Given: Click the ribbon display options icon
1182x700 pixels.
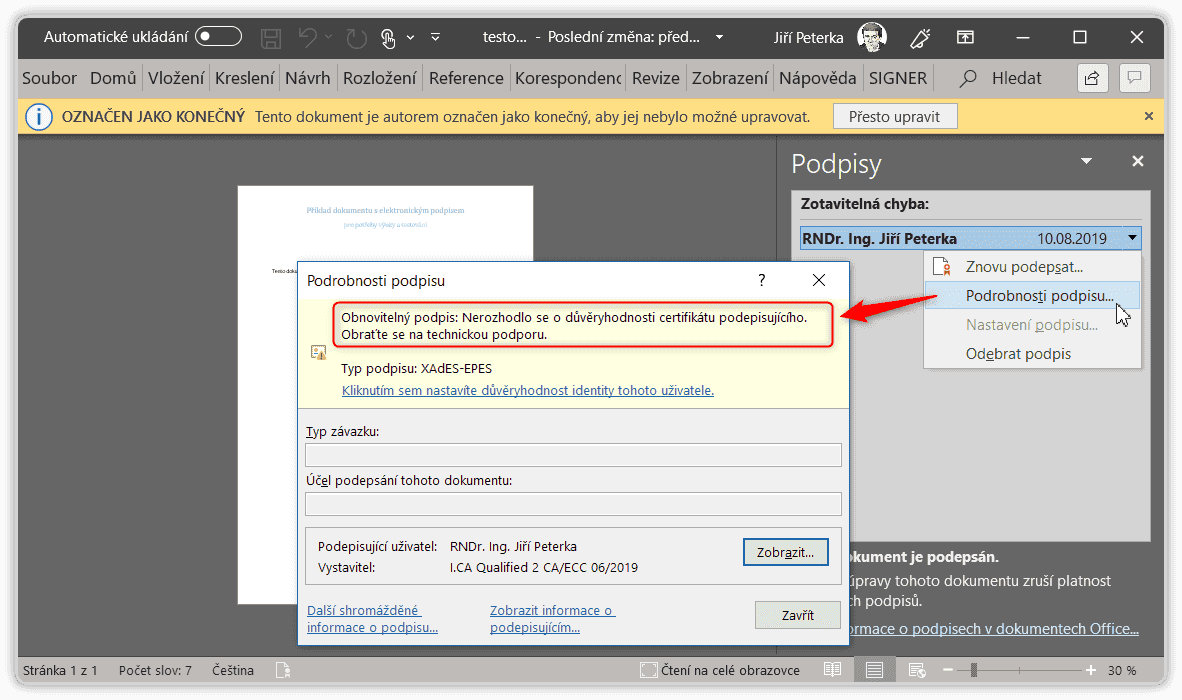Looking at the screenshot, I should pyautogui.click(x=965, y=37).
